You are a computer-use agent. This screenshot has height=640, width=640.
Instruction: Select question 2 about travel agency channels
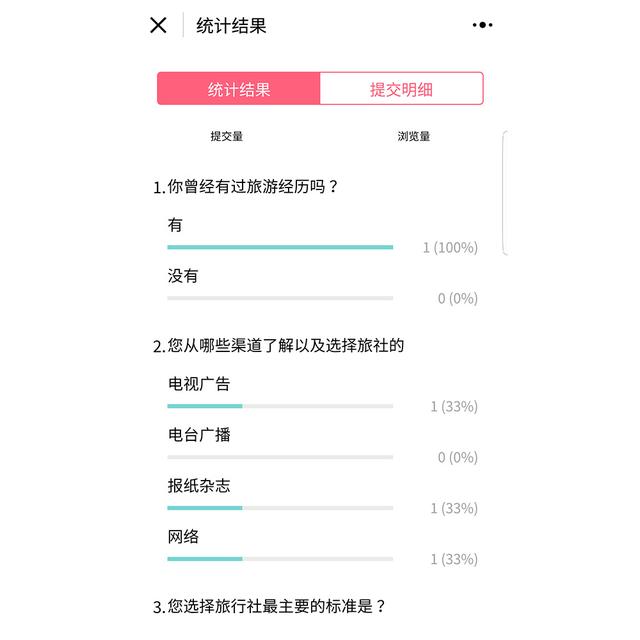[x=278, y=346]
